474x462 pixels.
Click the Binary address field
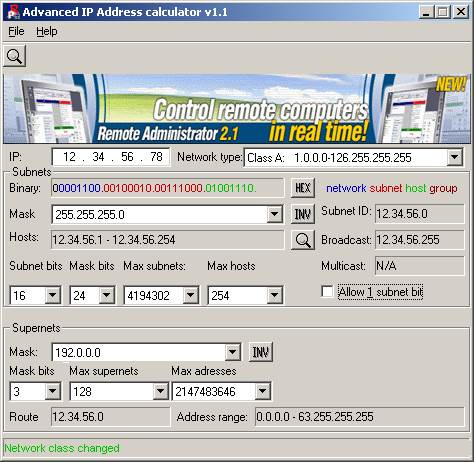pyautogui.click(x=167, y=188)
